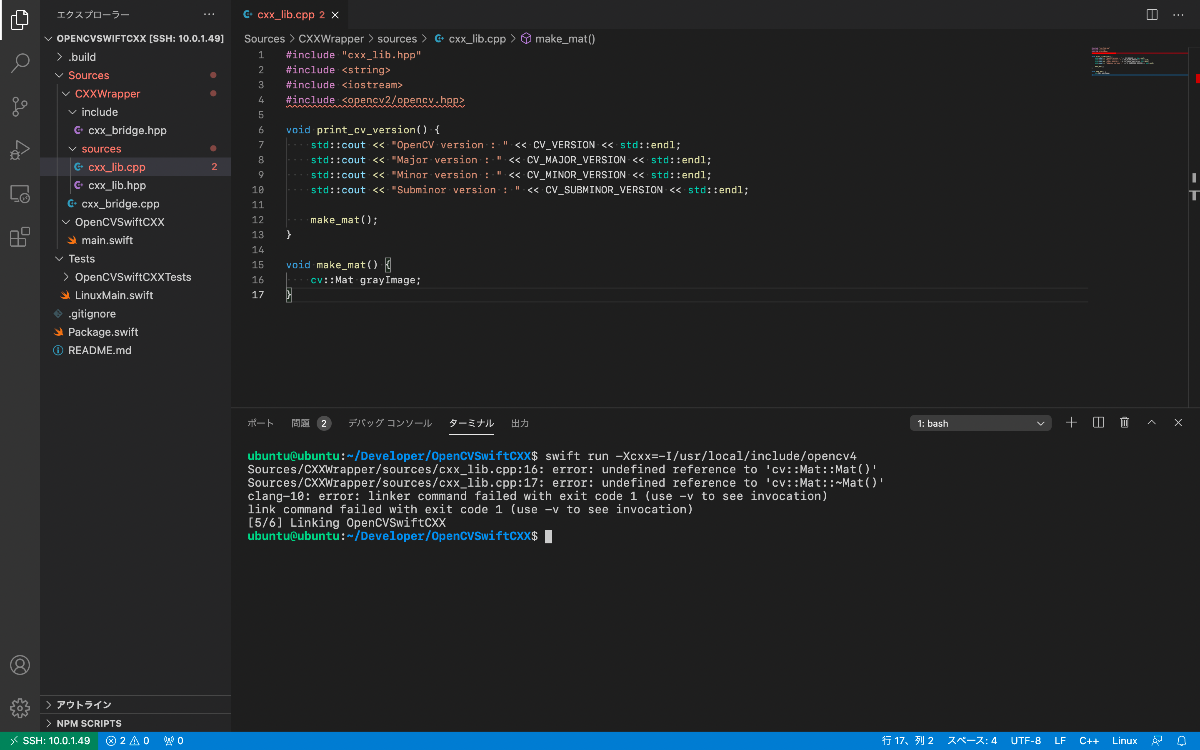The width and height of the screenshot is (1200, 750).
Task: Switch to the ポート ports tab
Action: 260,423
